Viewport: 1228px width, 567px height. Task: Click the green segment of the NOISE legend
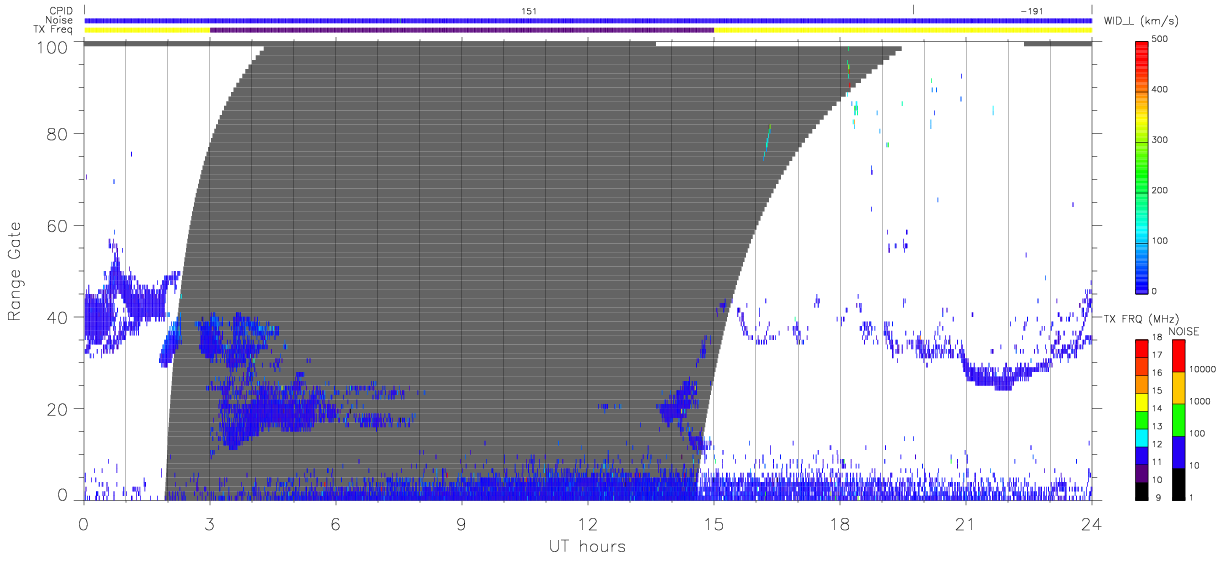[1178, 420]
